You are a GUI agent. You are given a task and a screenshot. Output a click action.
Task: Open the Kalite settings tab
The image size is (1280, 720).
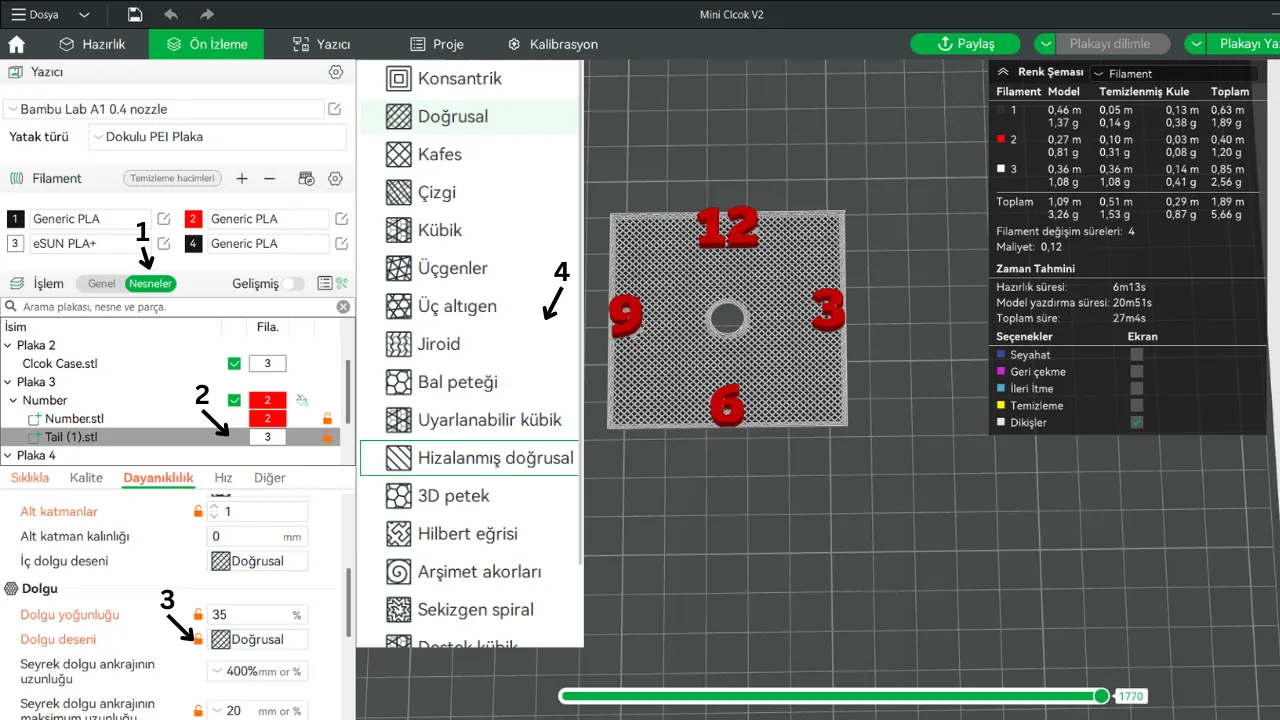coord(84,478)
